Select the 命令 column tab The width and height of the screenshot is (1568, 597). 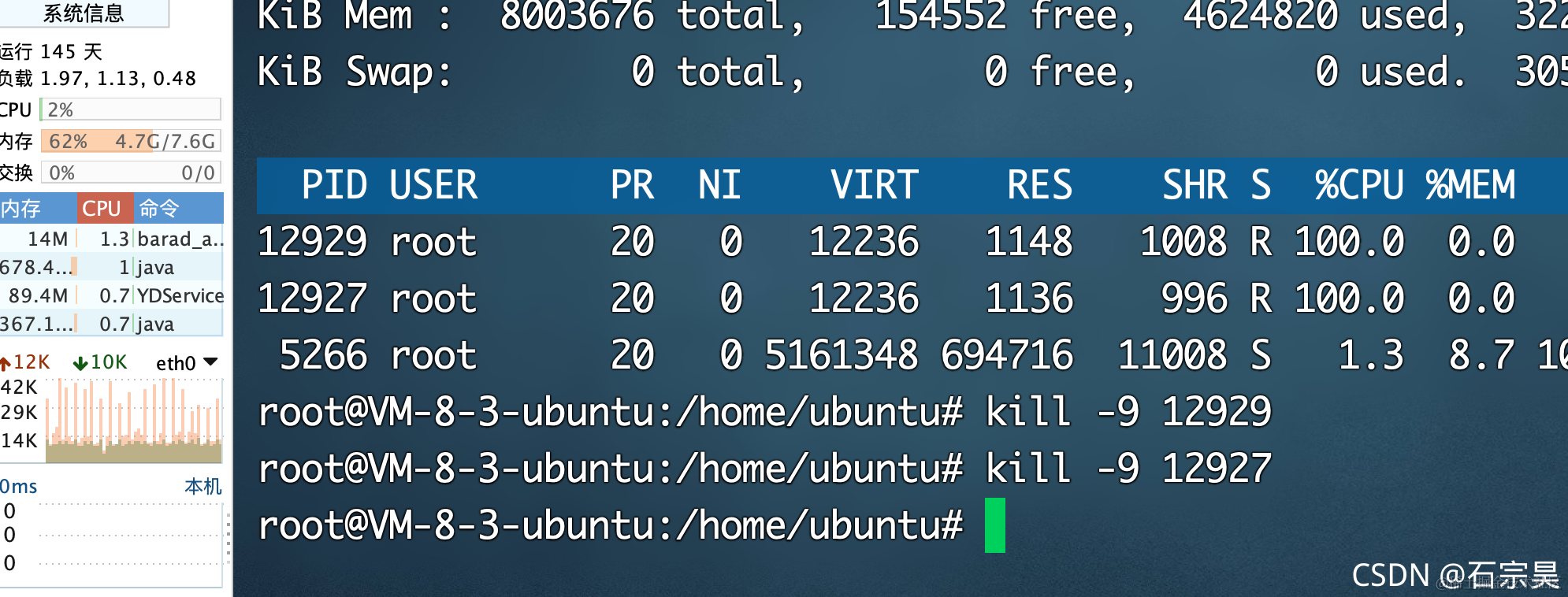[x=178, y=209]
